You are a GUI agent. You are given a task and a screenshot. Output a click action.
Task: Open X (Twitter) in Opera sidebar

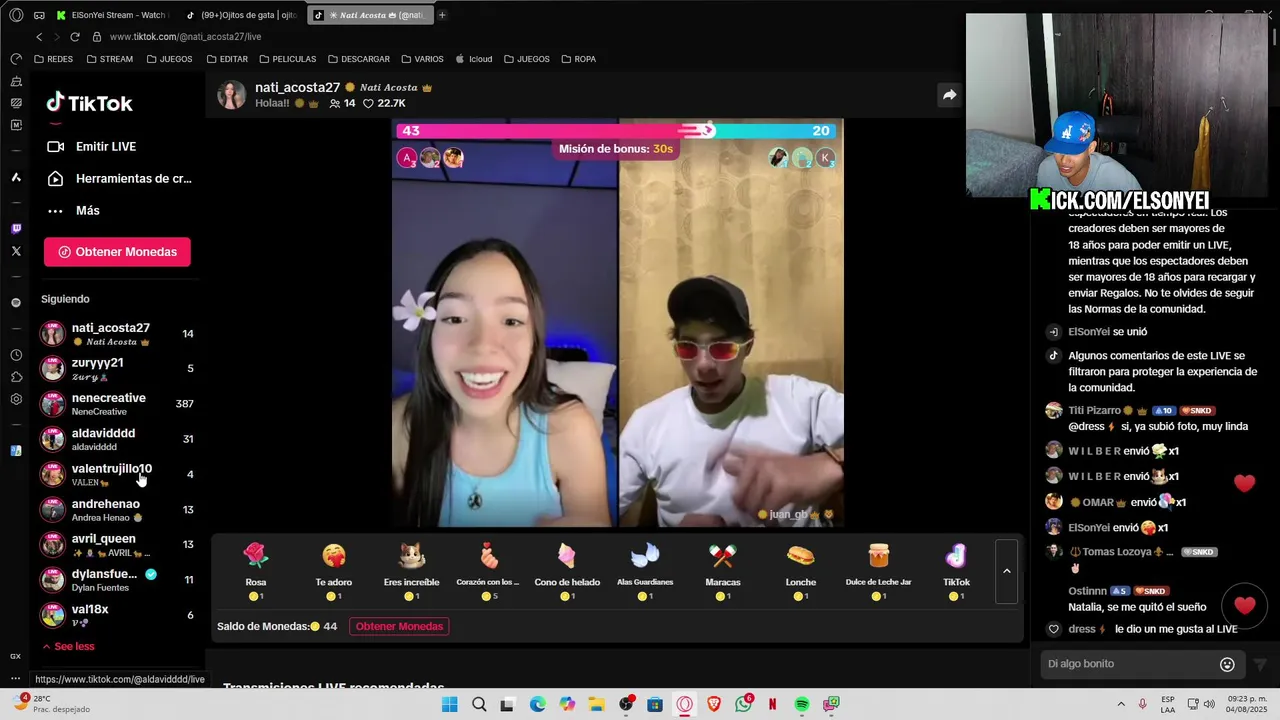click(16, 251)
